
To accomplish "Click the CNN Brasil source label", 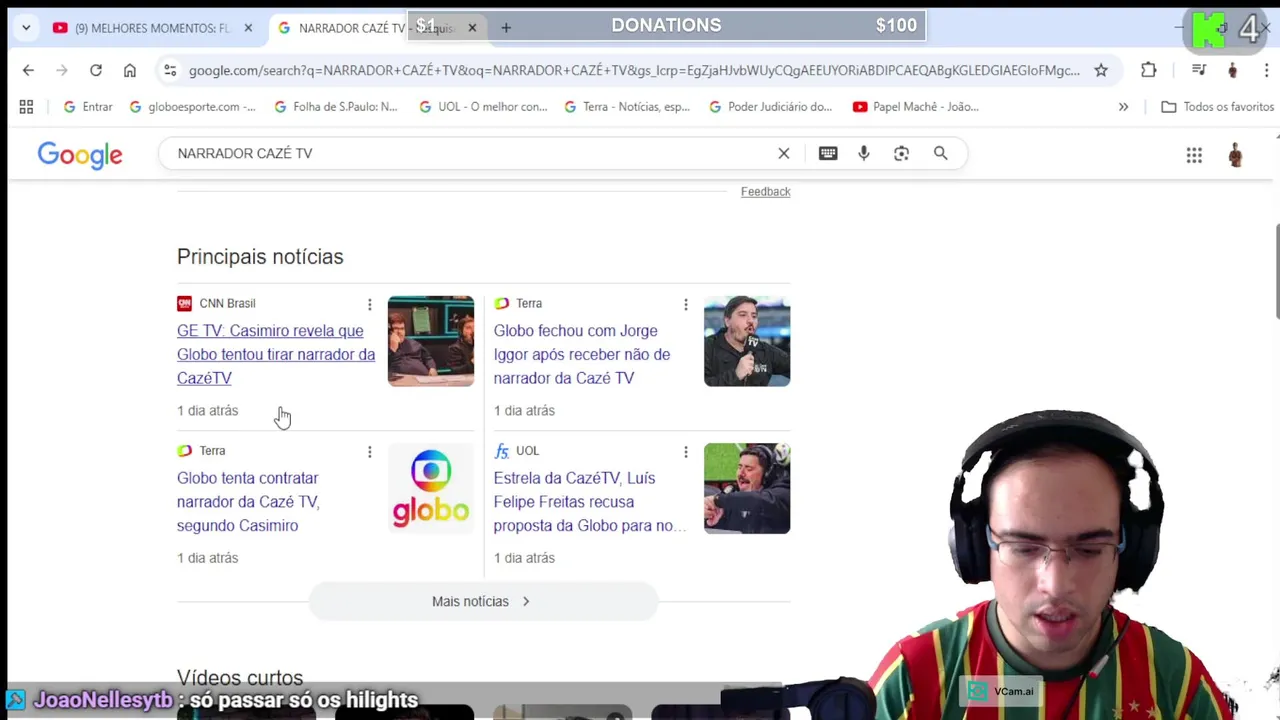I will pos(227,304).
